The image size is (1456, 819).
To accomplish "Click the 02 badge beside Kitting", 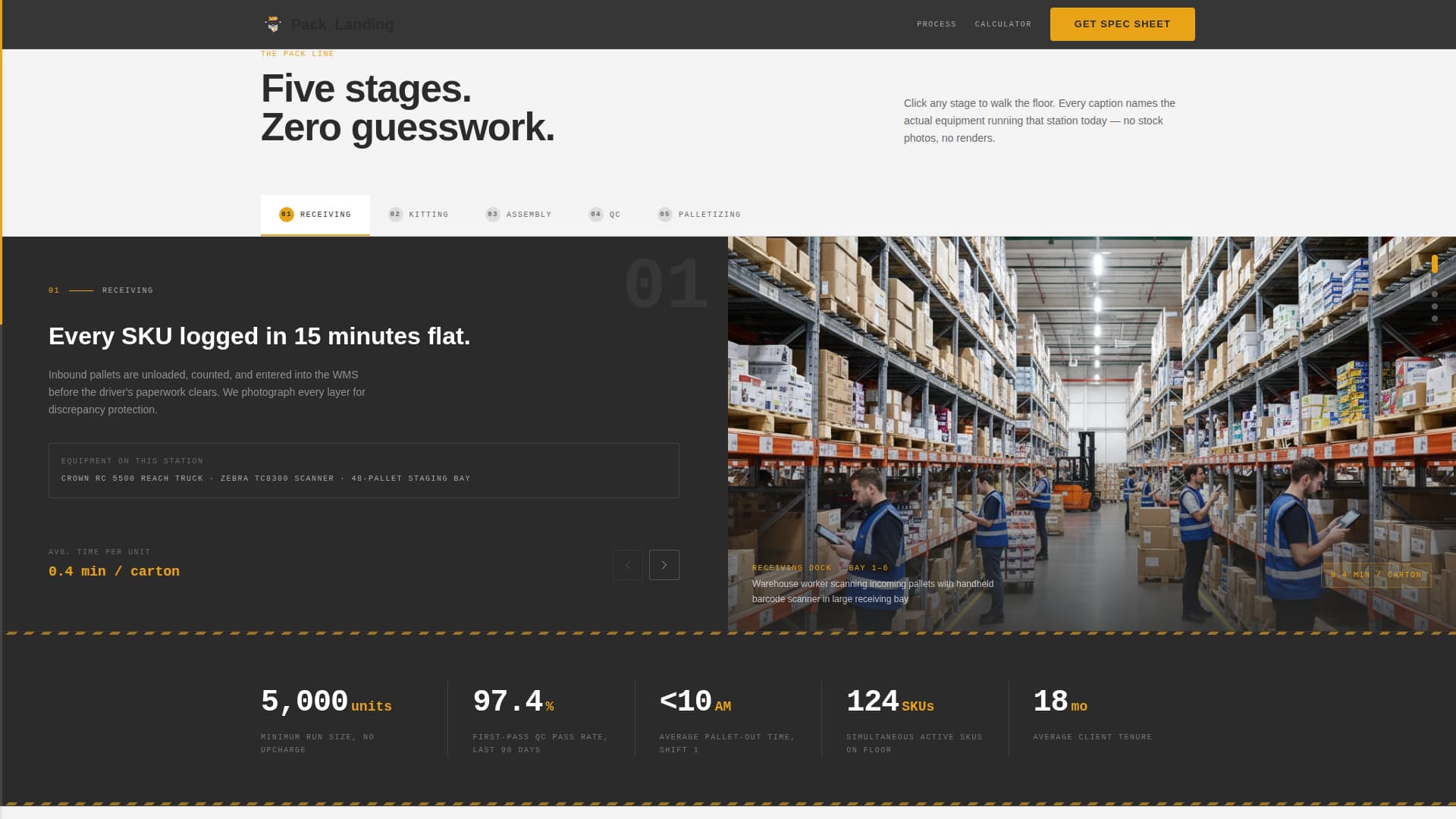I will coord(395,215).
